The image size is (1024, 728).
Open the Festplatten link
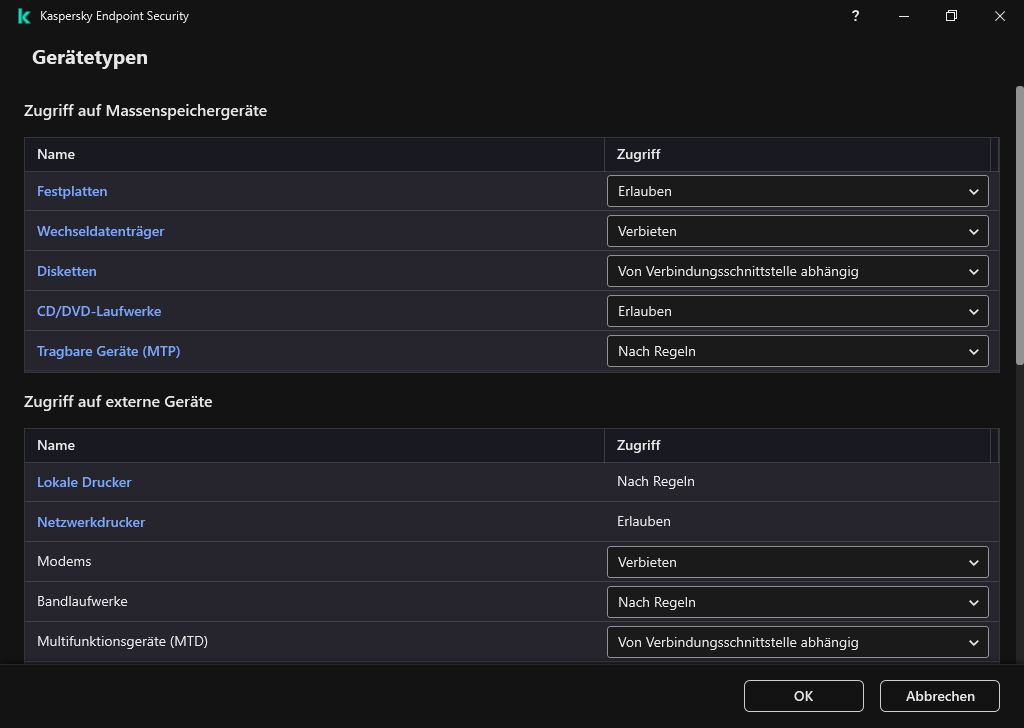[72, 191]
